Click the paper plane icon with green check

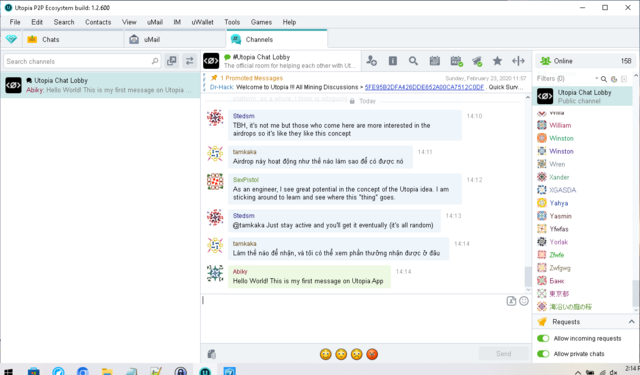[477, 61]
